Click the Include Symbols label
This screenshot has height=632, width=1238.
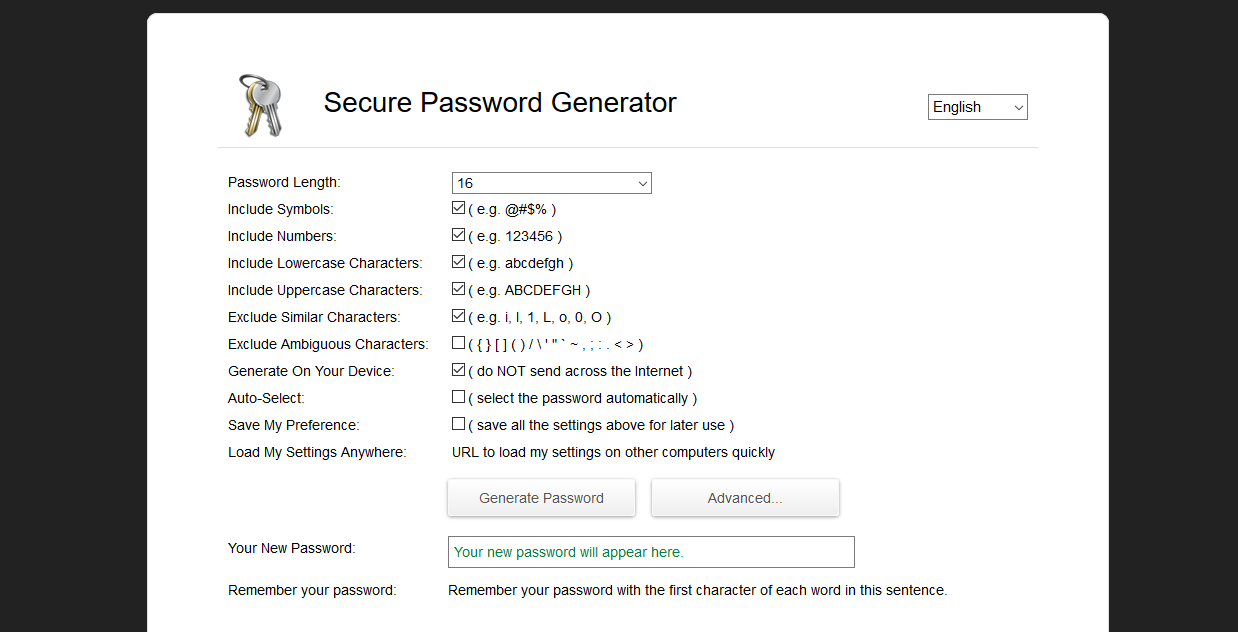pyautogui.click(x=281, y=209)
